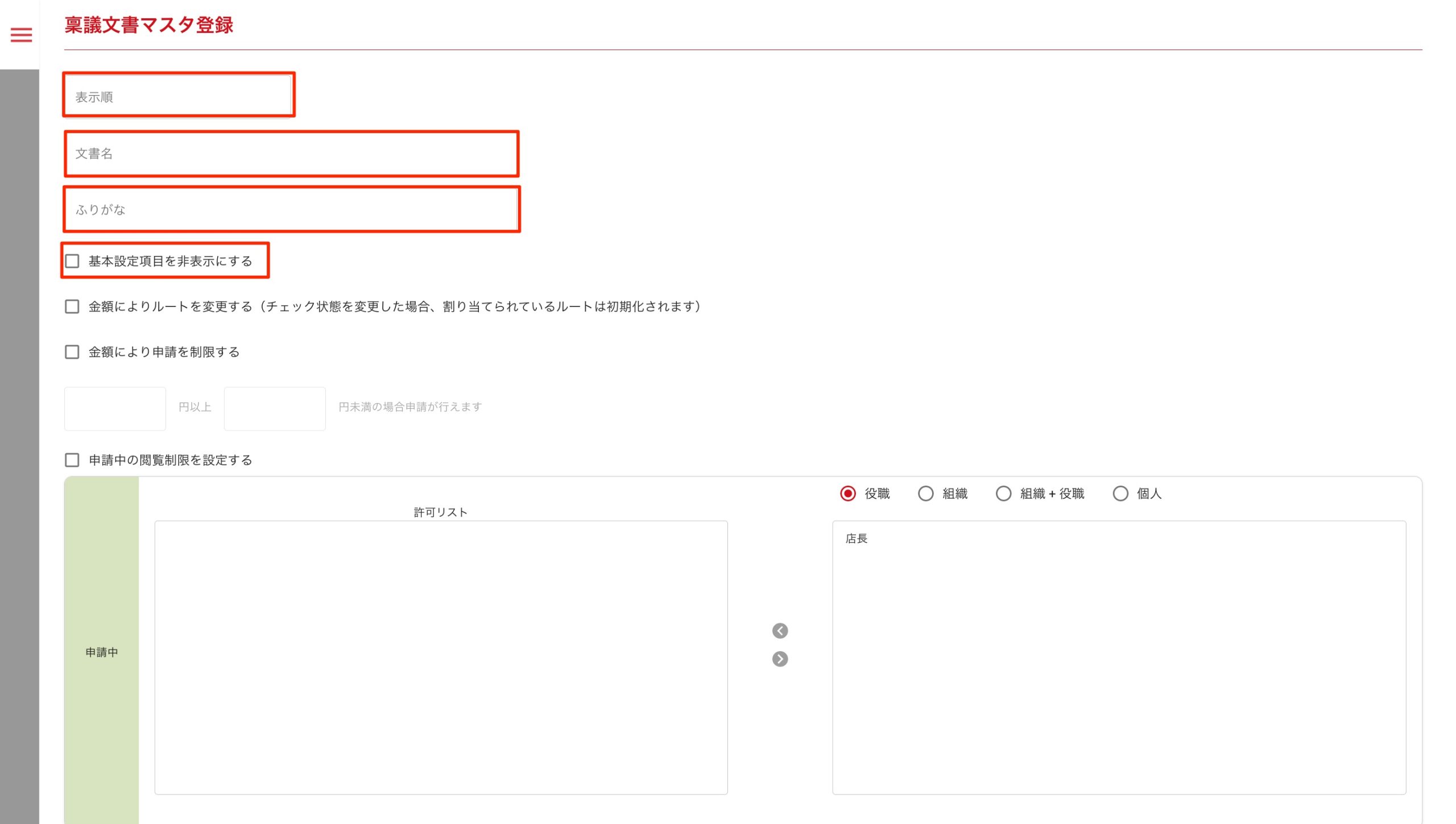Image resolution: width=1456 pixels, height=824 pixels.
Task: Click the 稟議文書マスタ登録 page title
Action: click(149, 25)
